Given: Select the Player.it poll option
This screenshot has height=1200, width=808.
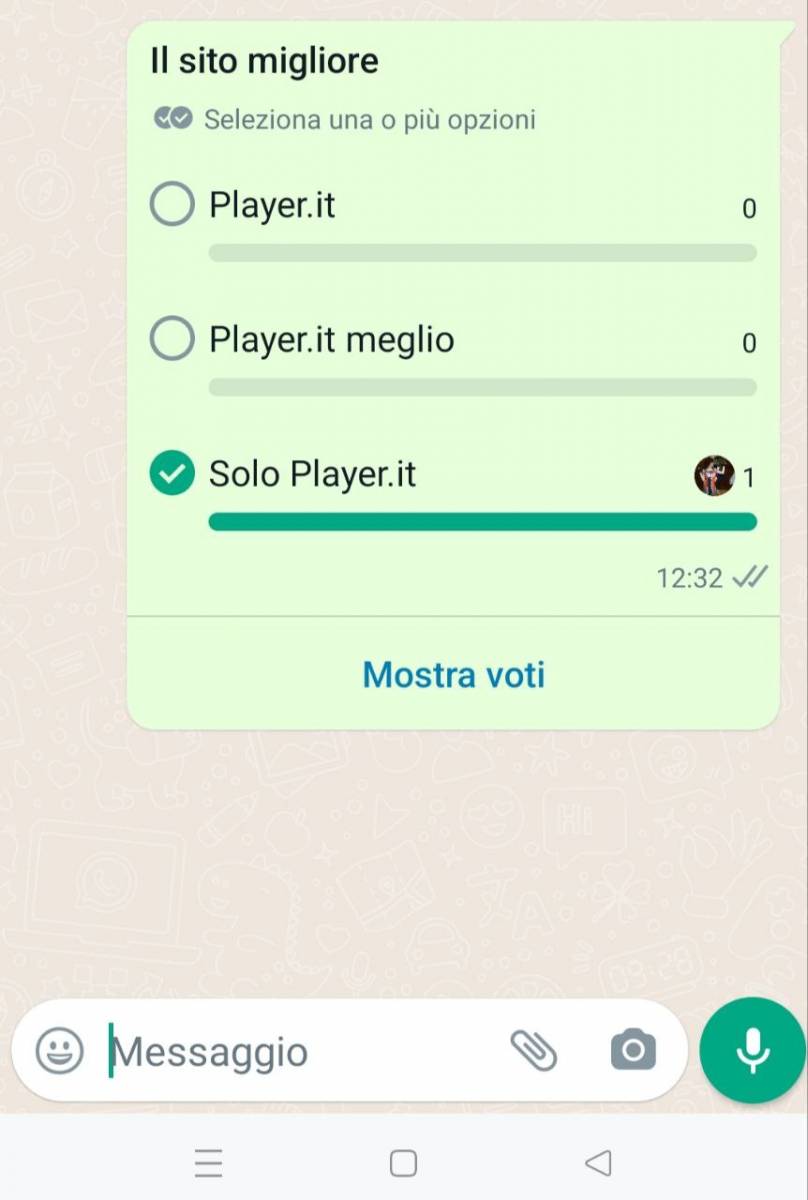Looking at the screenshot, I should (172, 206).
